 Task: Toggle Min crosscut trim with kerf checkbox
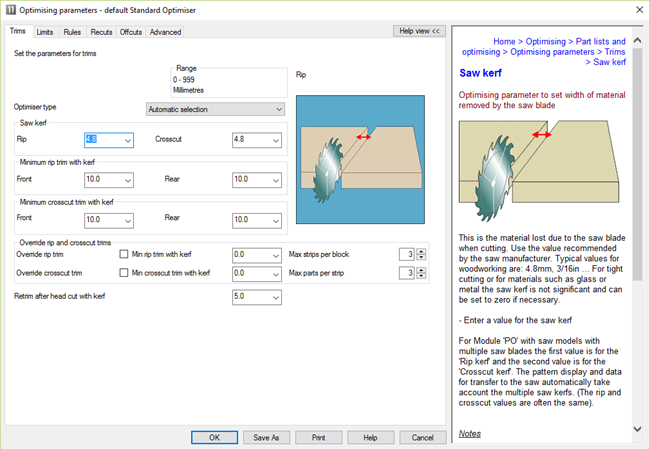point(125,272)
